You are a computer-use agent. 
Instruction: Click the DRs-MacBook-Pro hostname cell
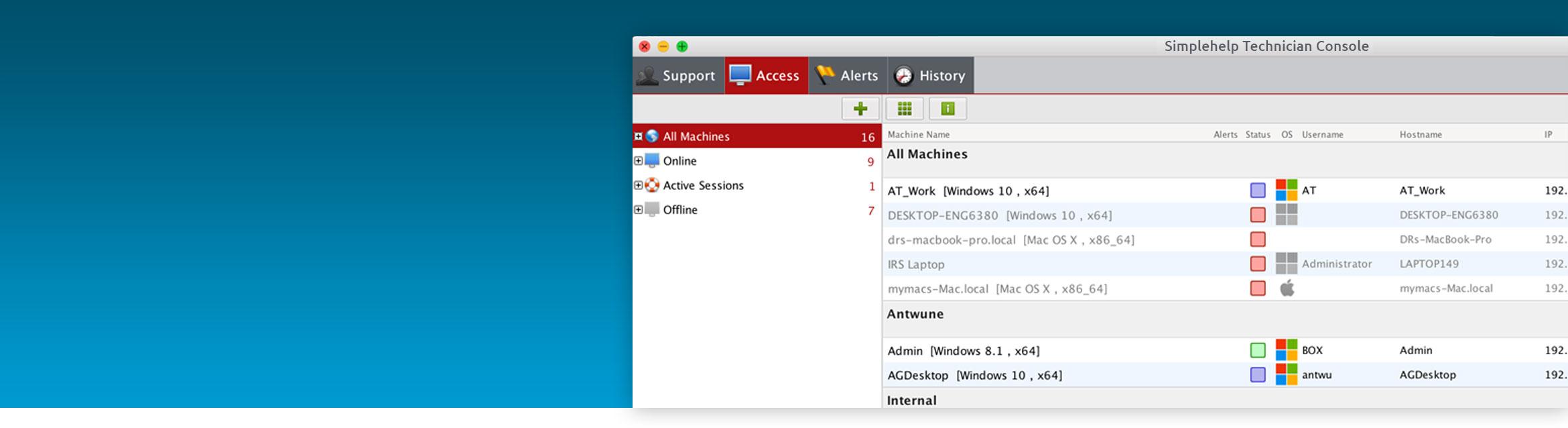tap(1445, 239)
